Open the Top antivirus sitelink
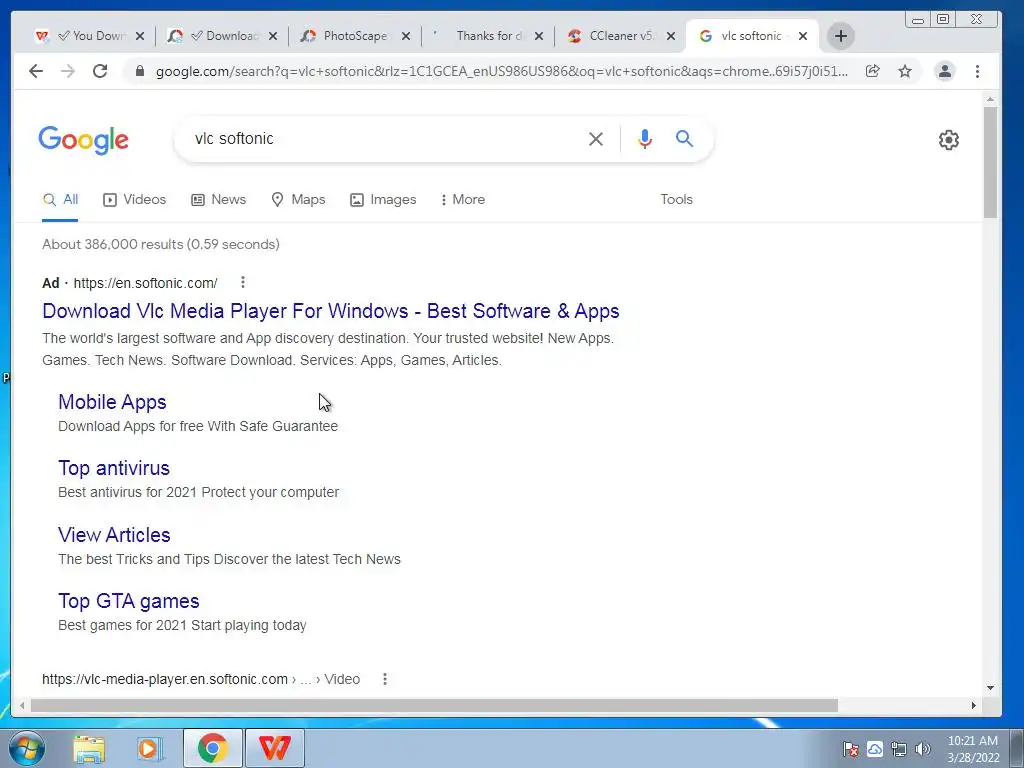The width and height of the screenshot is (1024, 768). pyautogui.click(x=114, y=468)
